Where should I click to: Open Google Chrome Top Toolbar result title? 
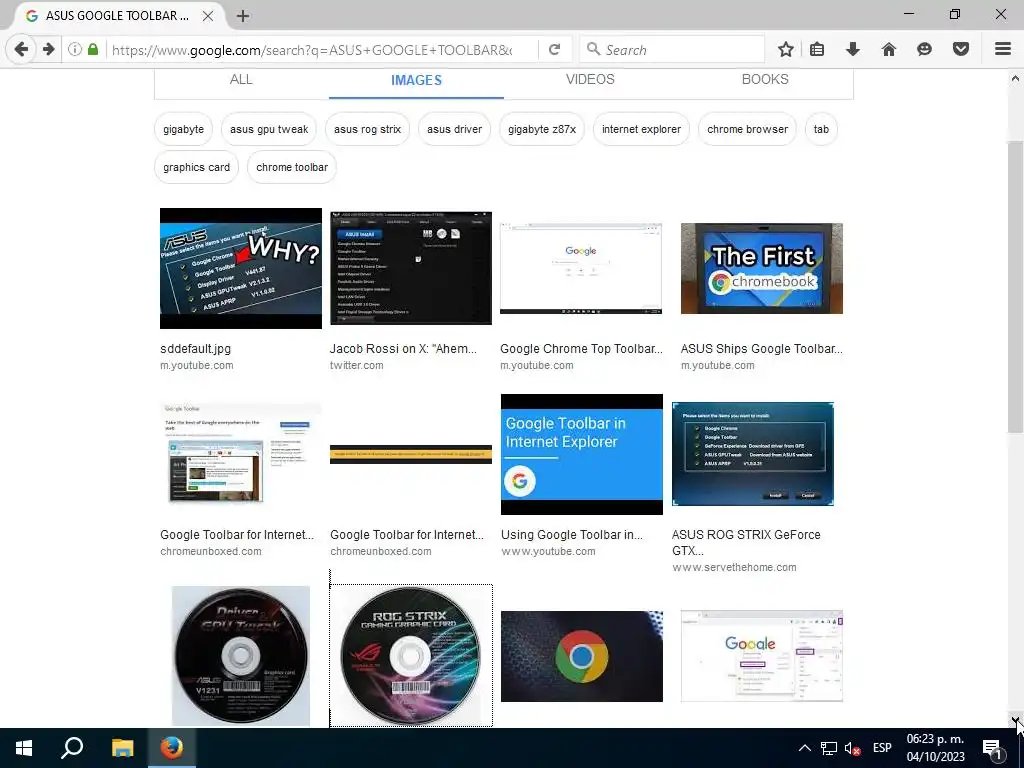[x=581, y=349]
